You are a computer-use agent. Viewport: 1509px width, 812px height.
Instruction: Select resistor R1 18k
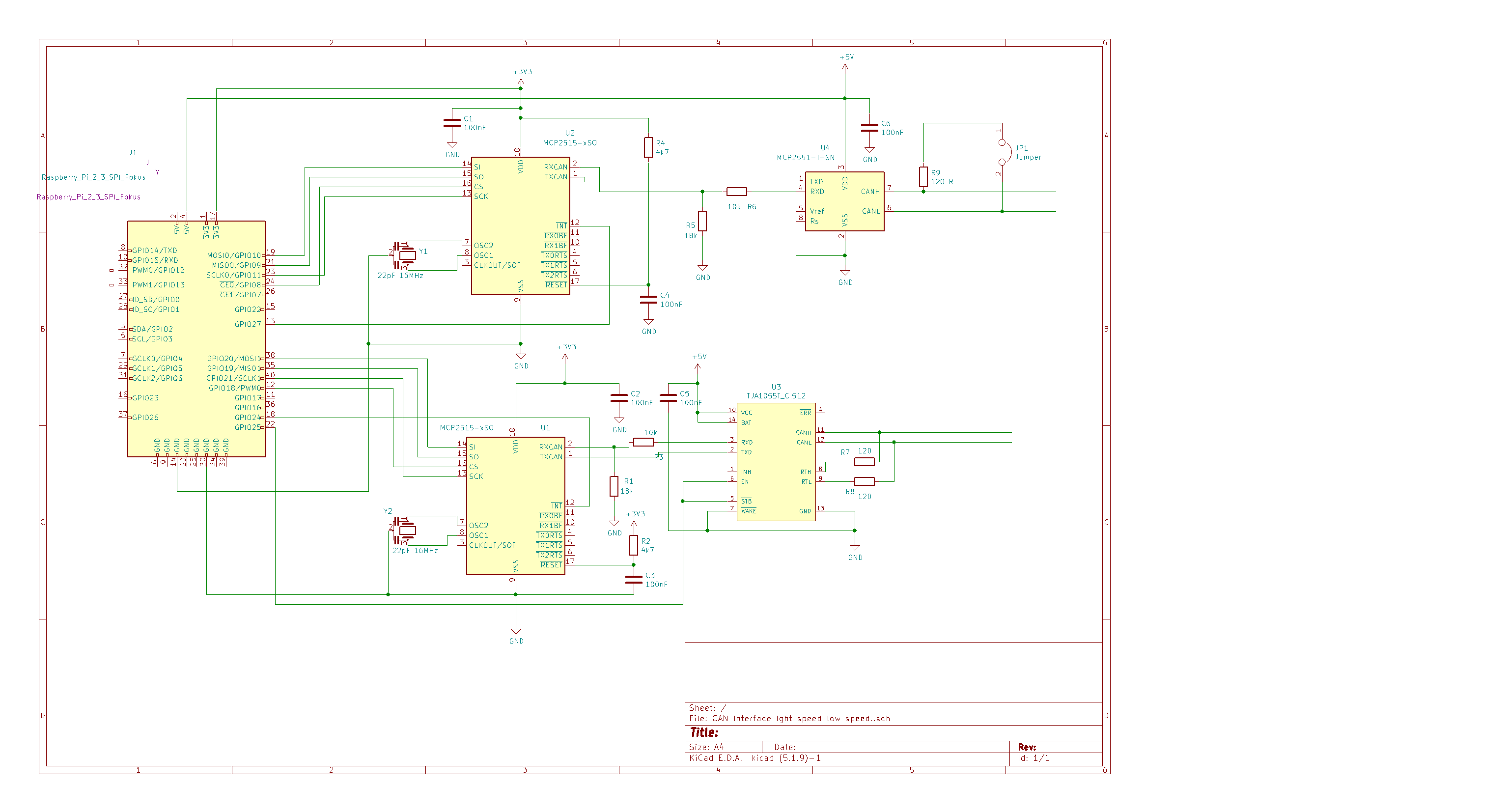pos(614,486)
